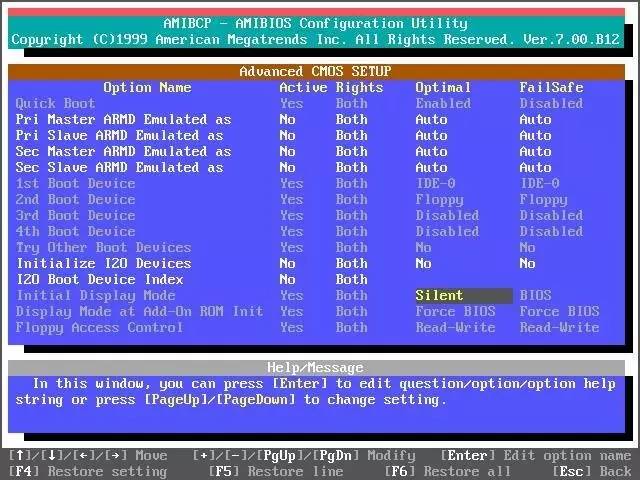Click FailSafe Force BIOS for Display Mode

559,311
